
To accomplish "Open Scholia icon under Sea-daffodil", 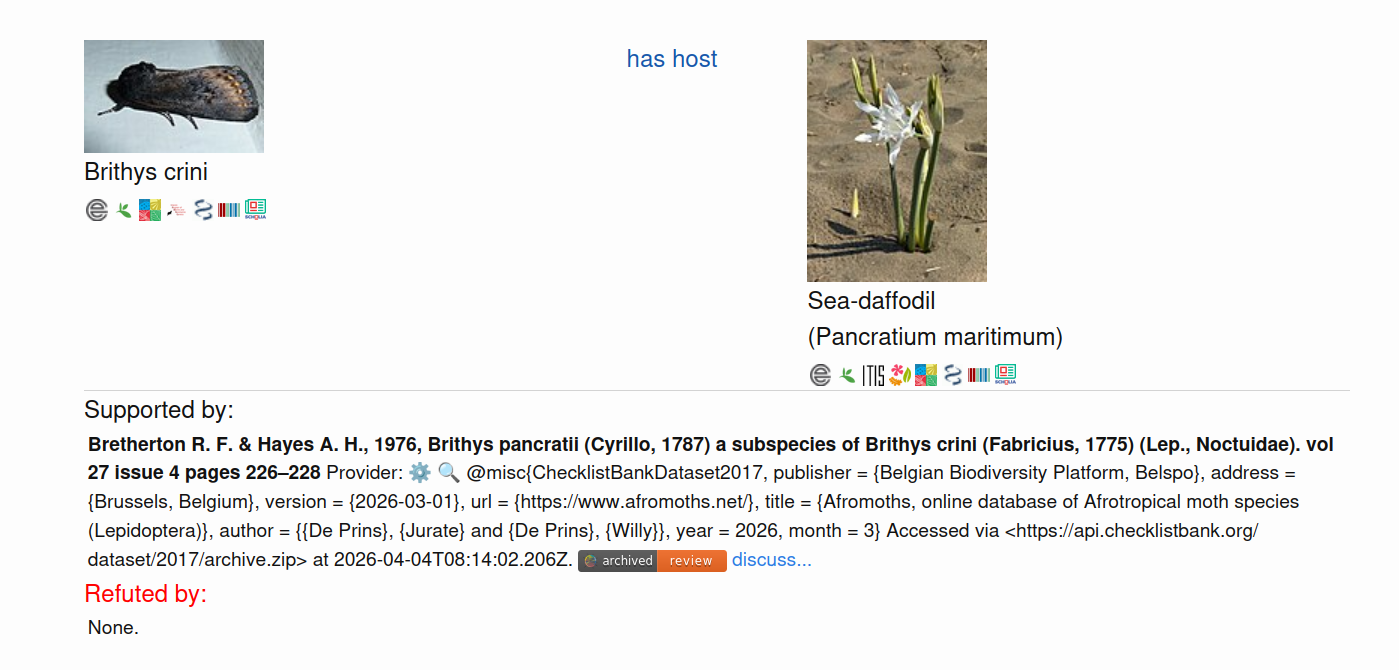I will pyautogui.click(x=1005, y=375).
